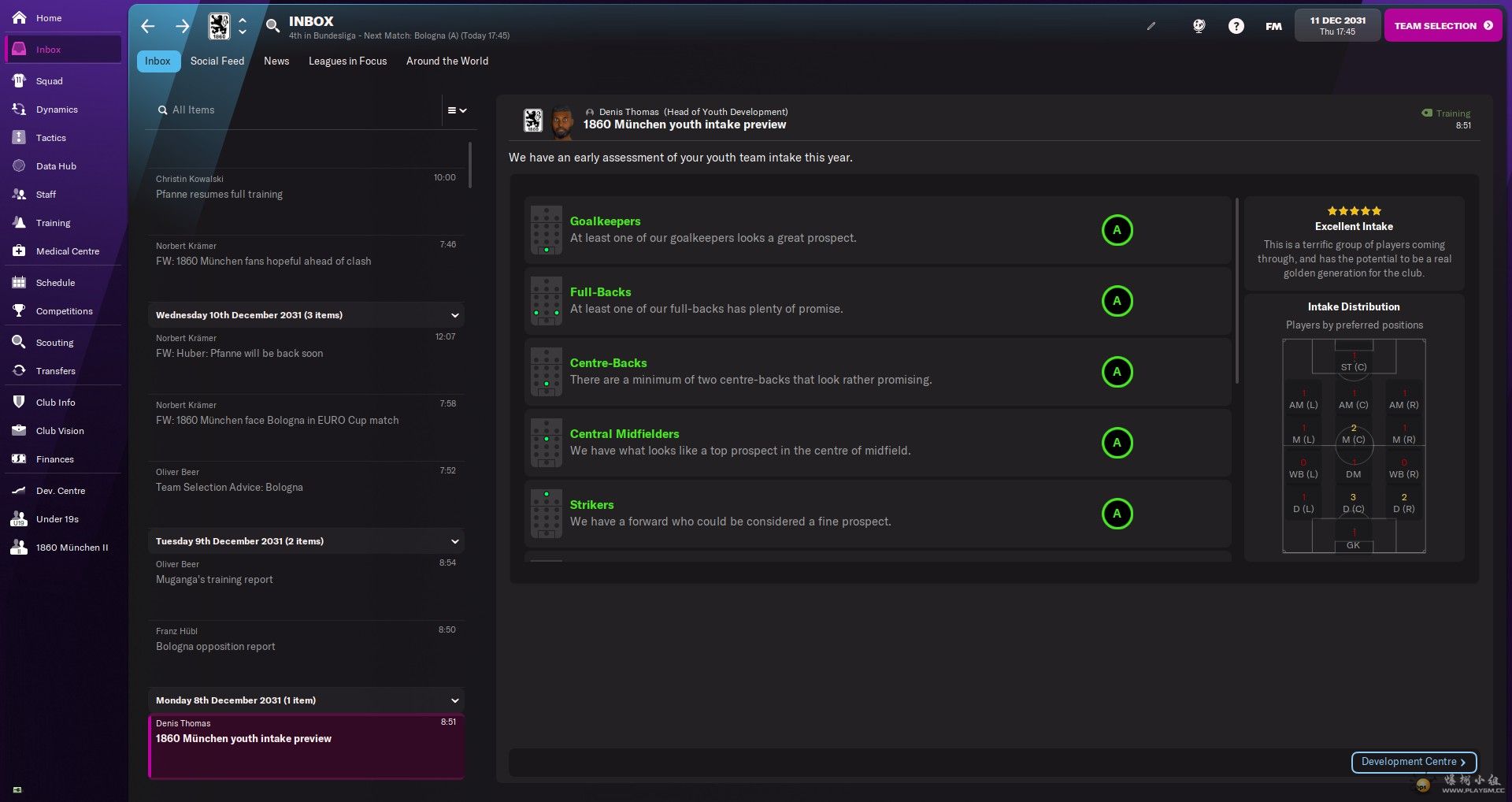Open the Tactics board icon

tap(20, 137)
